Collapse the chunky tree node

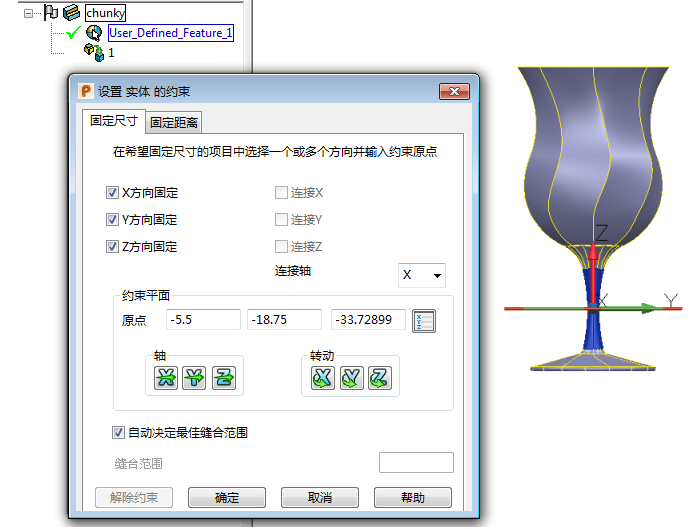coord(28,14)
